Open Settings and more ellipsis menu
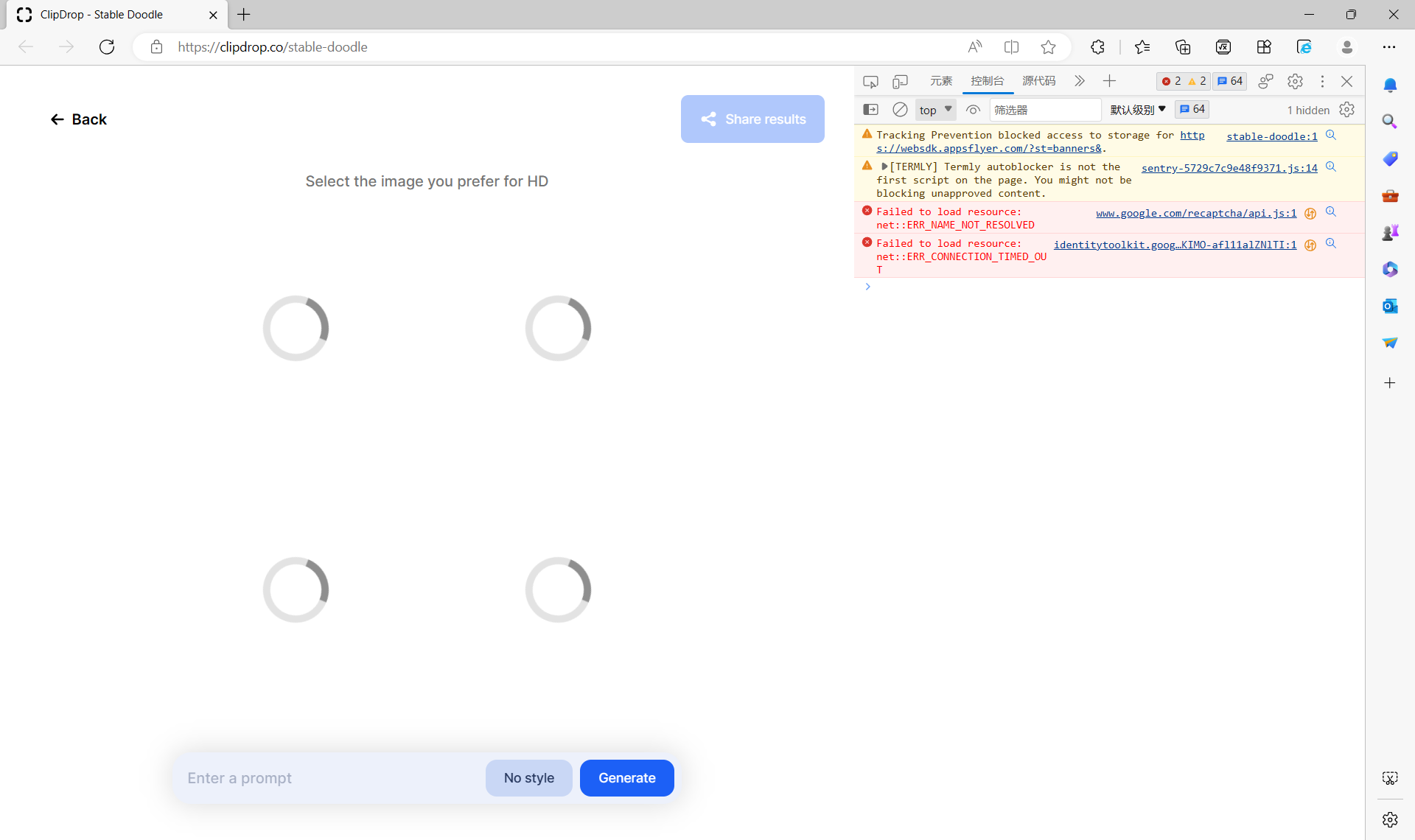Viewport: 1415px width, 840px height. 1389,47
